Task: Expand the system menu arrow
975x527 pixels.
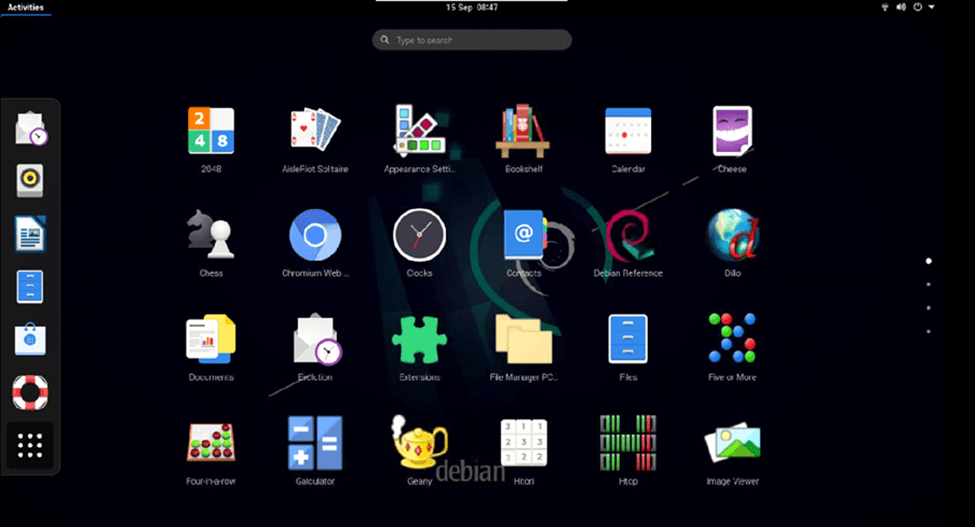Action: [931, 7]
